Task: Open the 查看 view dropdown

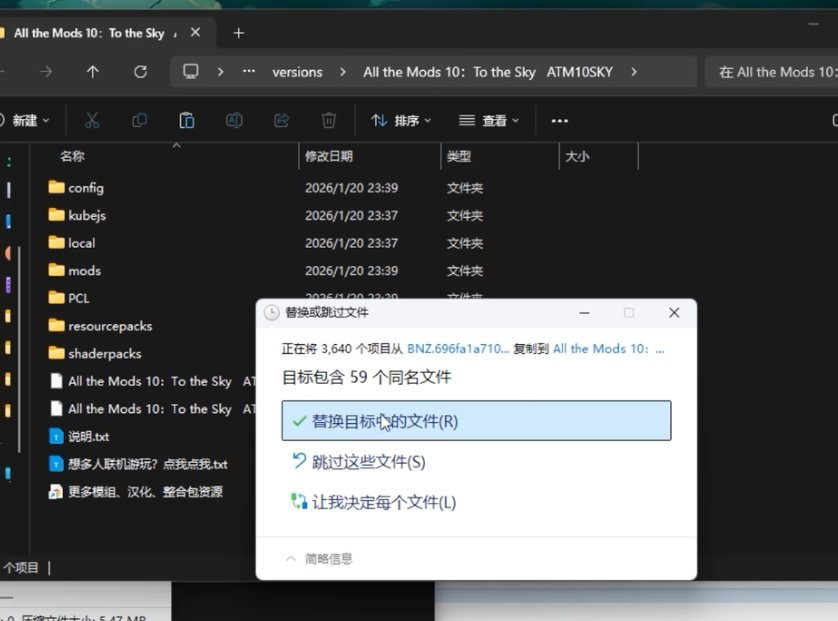Action: tap(489, 119)
